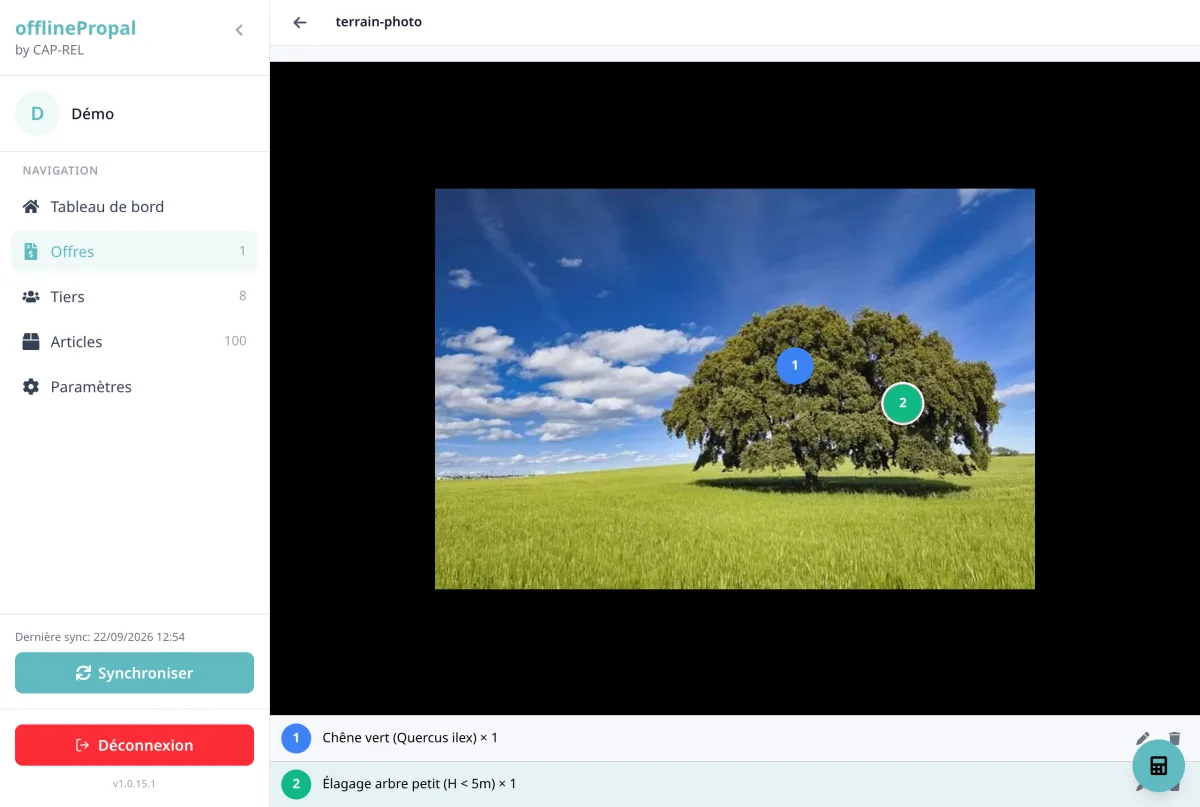Select the Chêne vert (Quercus ilex) row
This screenshot has width=1200, height=807.
[x=735, y=739]
